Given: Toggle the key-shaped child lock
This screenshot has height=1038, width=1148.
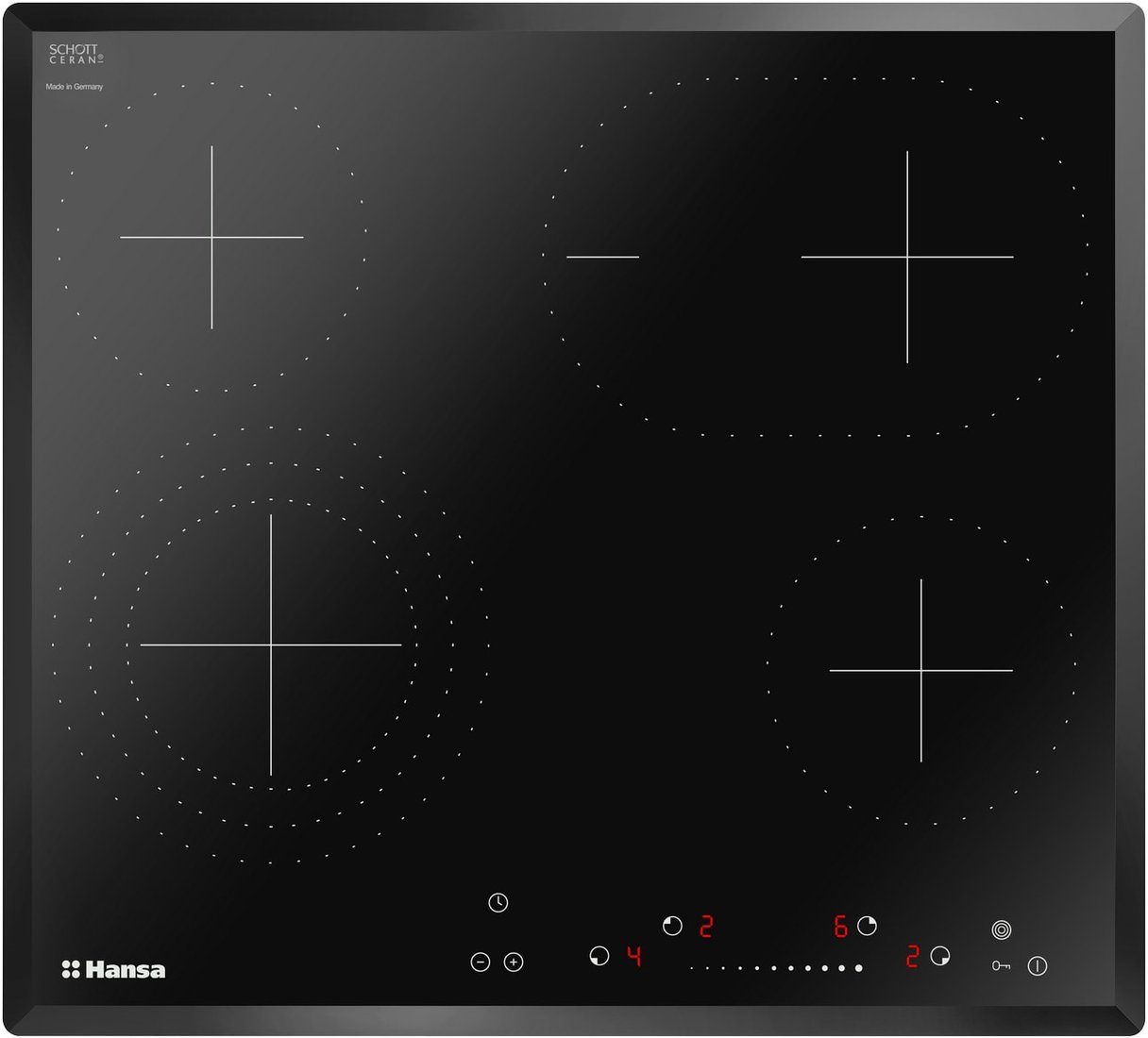Looking at the screenshot, I should (x=1002, y=965).
